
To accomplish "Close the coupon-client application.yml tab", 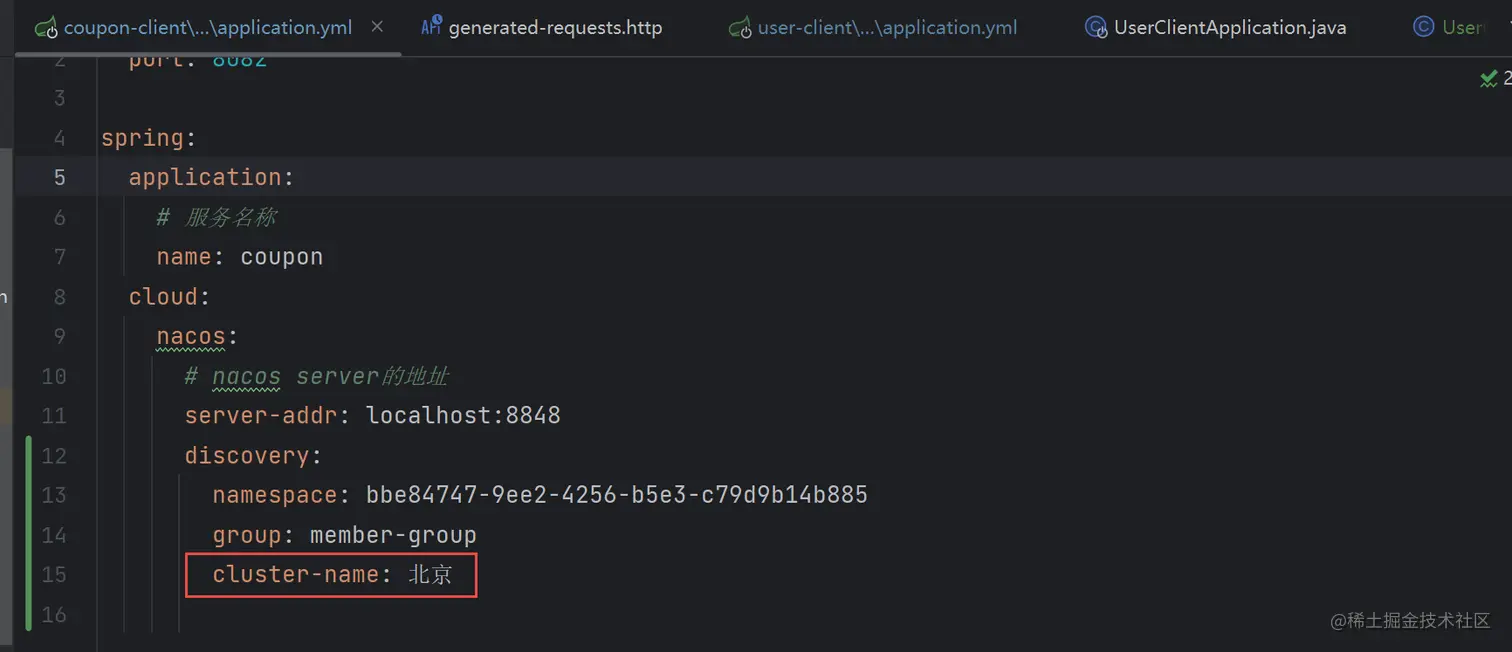I will 377,27.
